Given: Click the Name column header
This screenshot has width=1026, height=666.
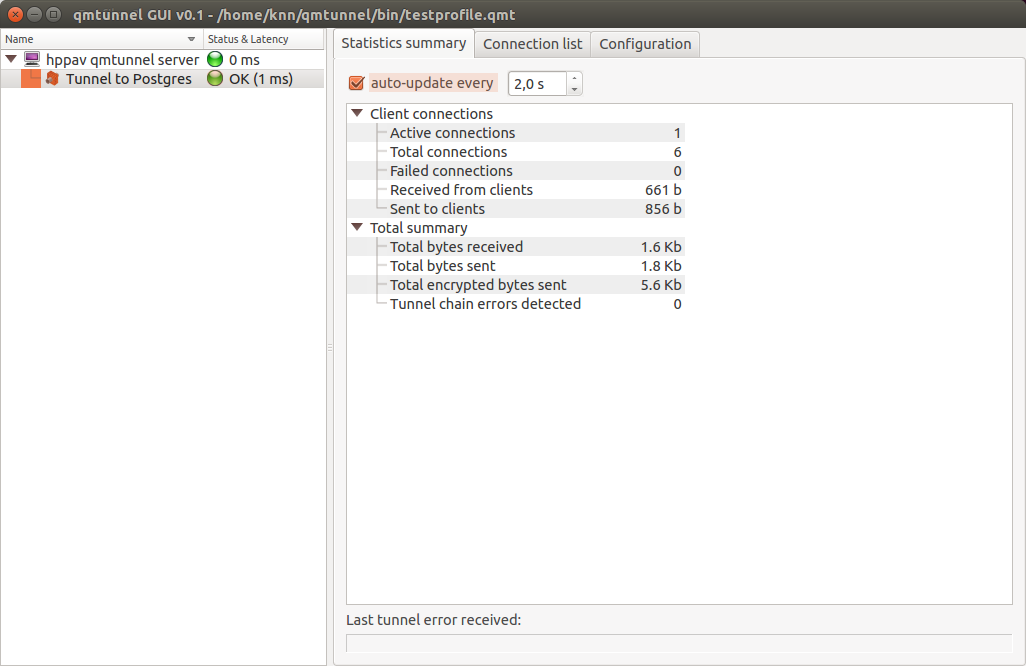Looking at the screenshot, I should coord(102,39).
